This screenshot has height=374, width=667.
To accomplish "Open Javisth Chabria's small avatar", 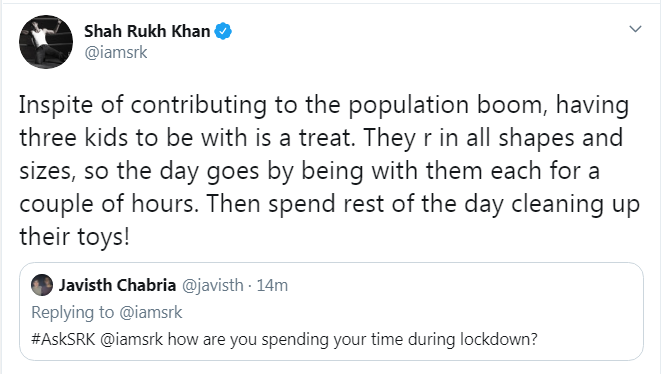I will pyautogui.click(x=42, y=285).
